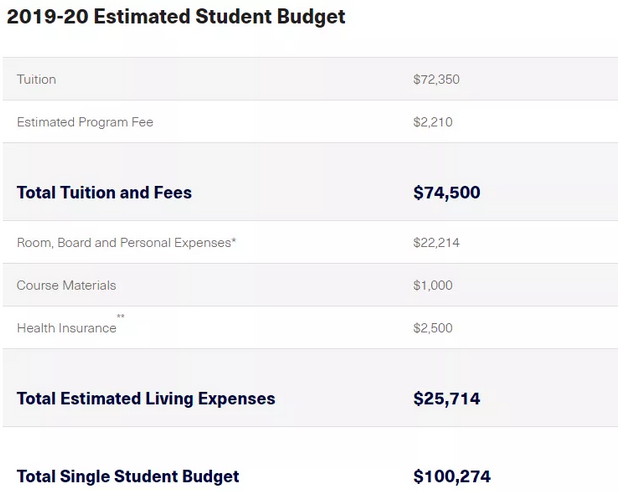Select Room, Board and Personal Expenses label
This screenshot has height=492, width=618.
tap(124, 242)
